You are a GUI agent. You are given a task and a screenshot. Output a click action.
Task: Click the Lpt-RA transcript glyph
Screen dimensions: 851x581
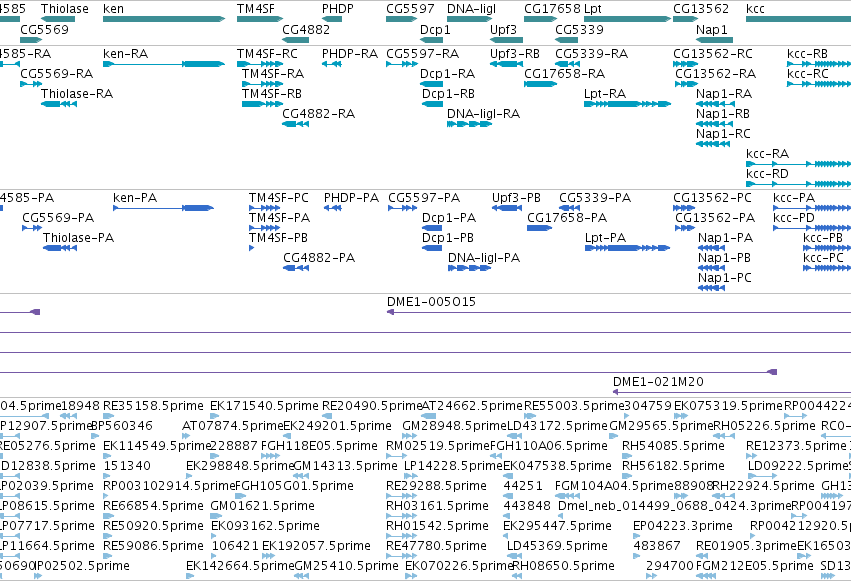627,104
